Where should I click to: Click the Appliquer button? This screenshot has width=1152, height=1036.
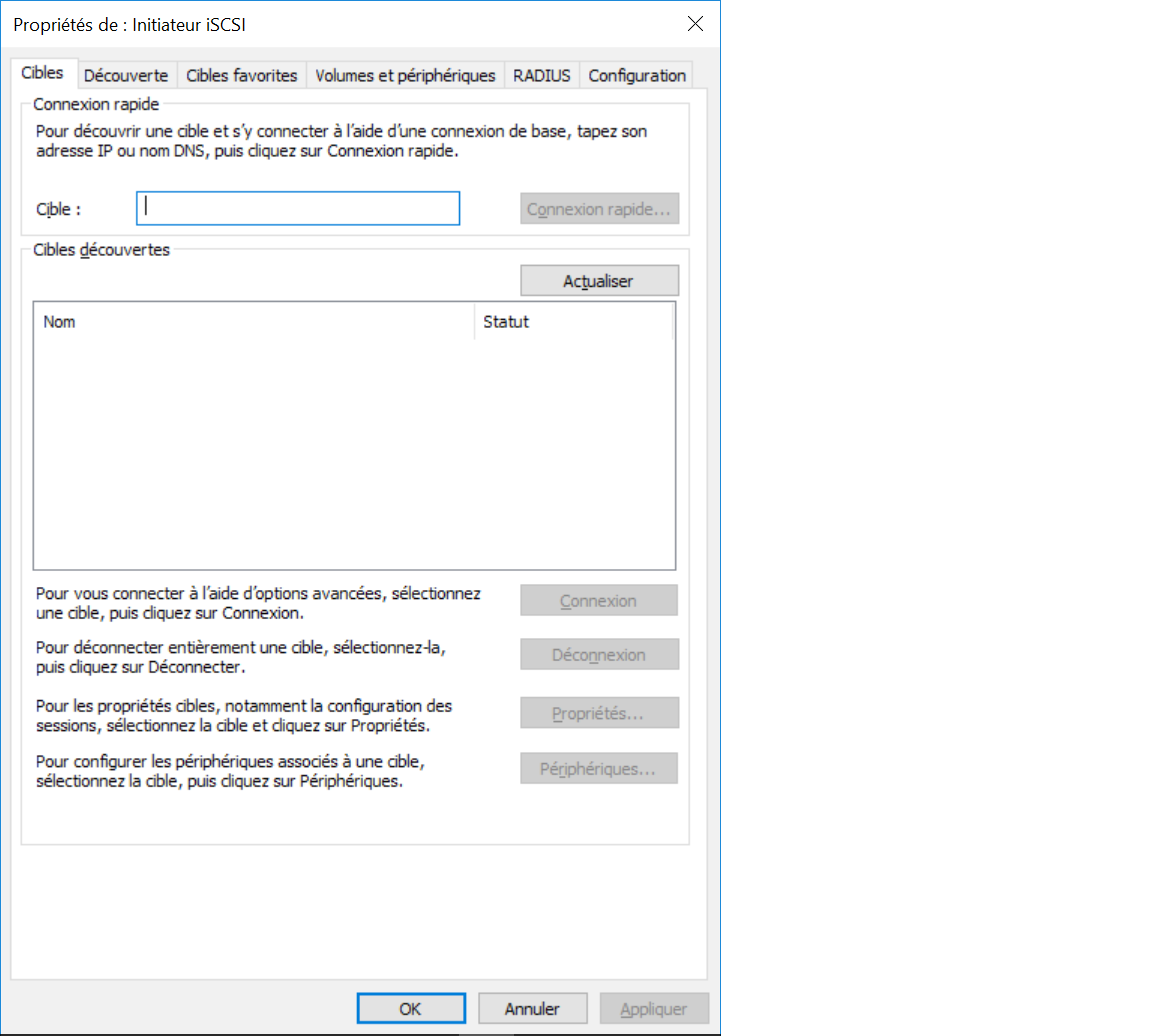[654, 1008]
